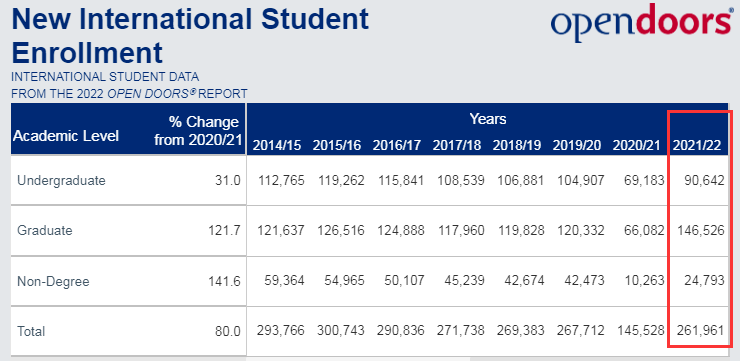This screenshot has height=361, width=741.
Task: Click the 261,961 total value
Action: [701, 330]
